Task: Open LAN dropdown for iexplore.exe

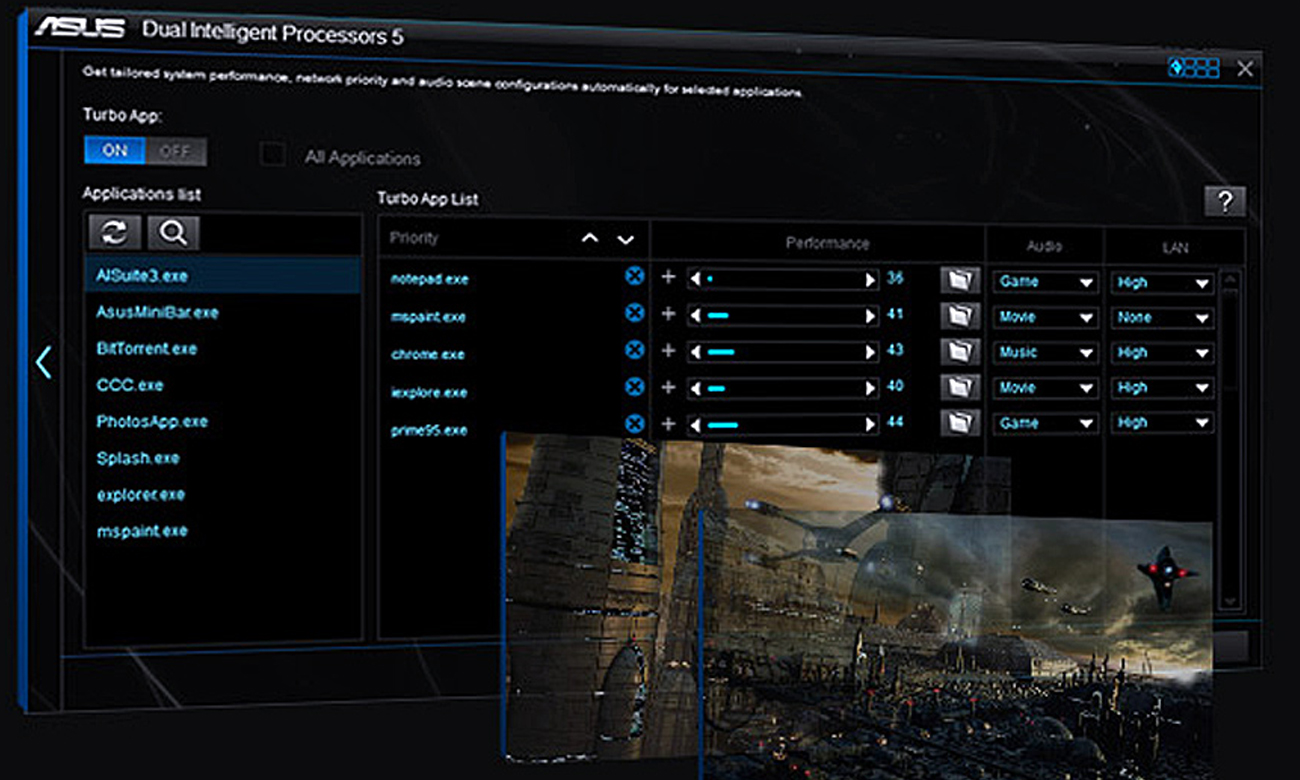Action: [1163, 388]
